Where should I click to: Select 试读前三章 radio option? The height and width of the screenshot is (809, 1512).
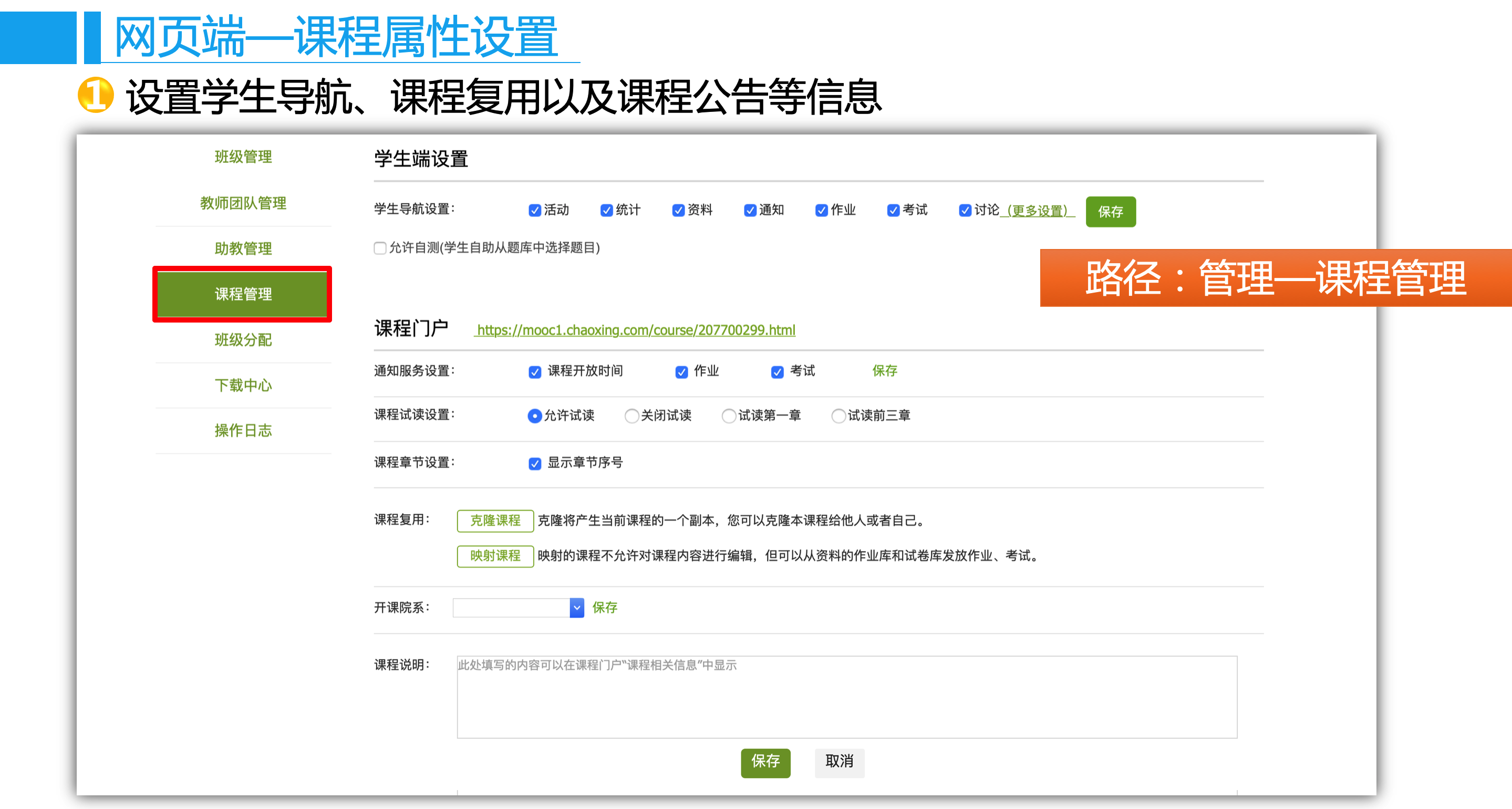pyautogui.click(x=838, y=416)
